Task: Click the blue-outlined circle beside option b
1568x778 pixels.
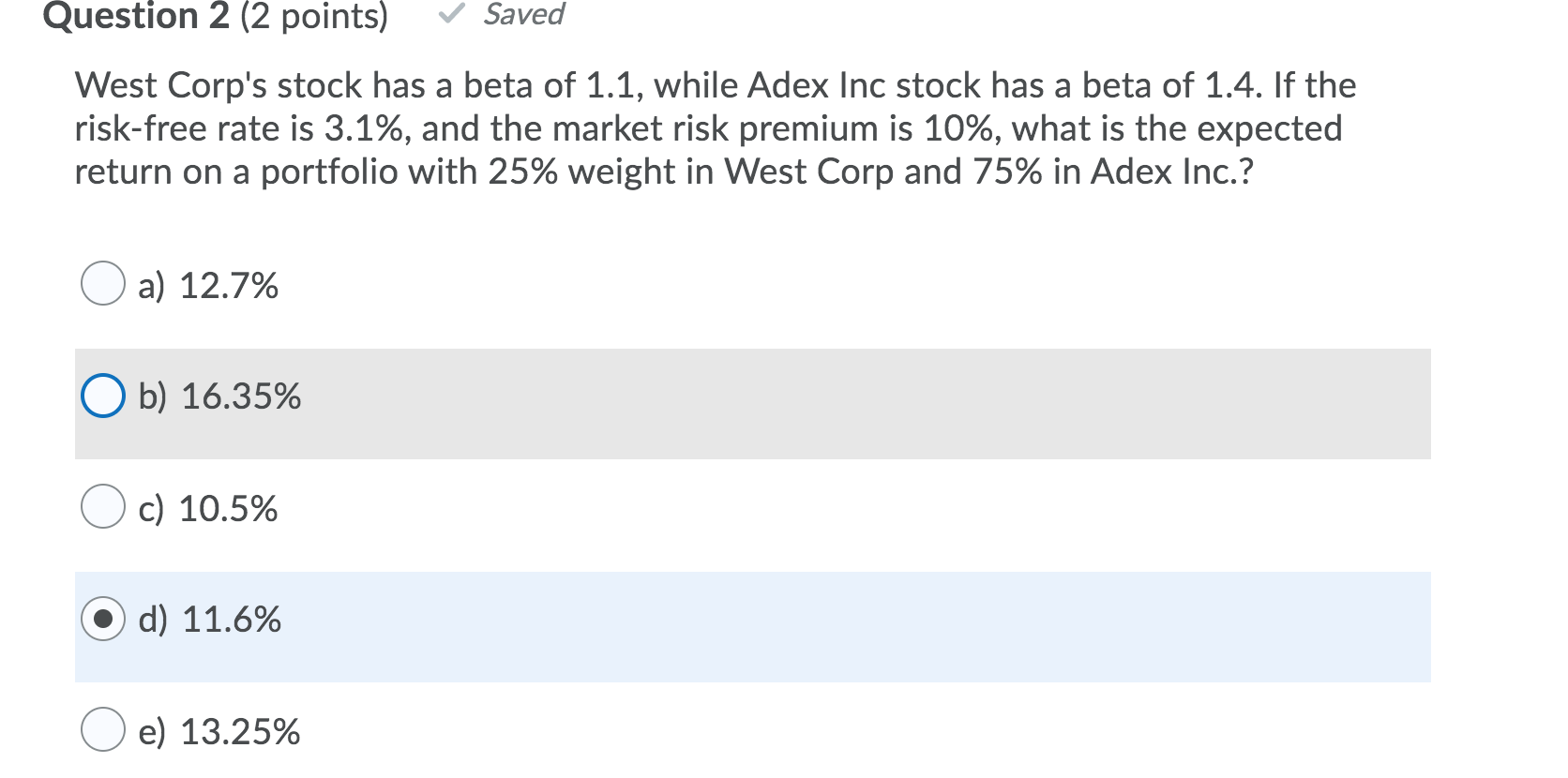Action: tap(103, 396)
